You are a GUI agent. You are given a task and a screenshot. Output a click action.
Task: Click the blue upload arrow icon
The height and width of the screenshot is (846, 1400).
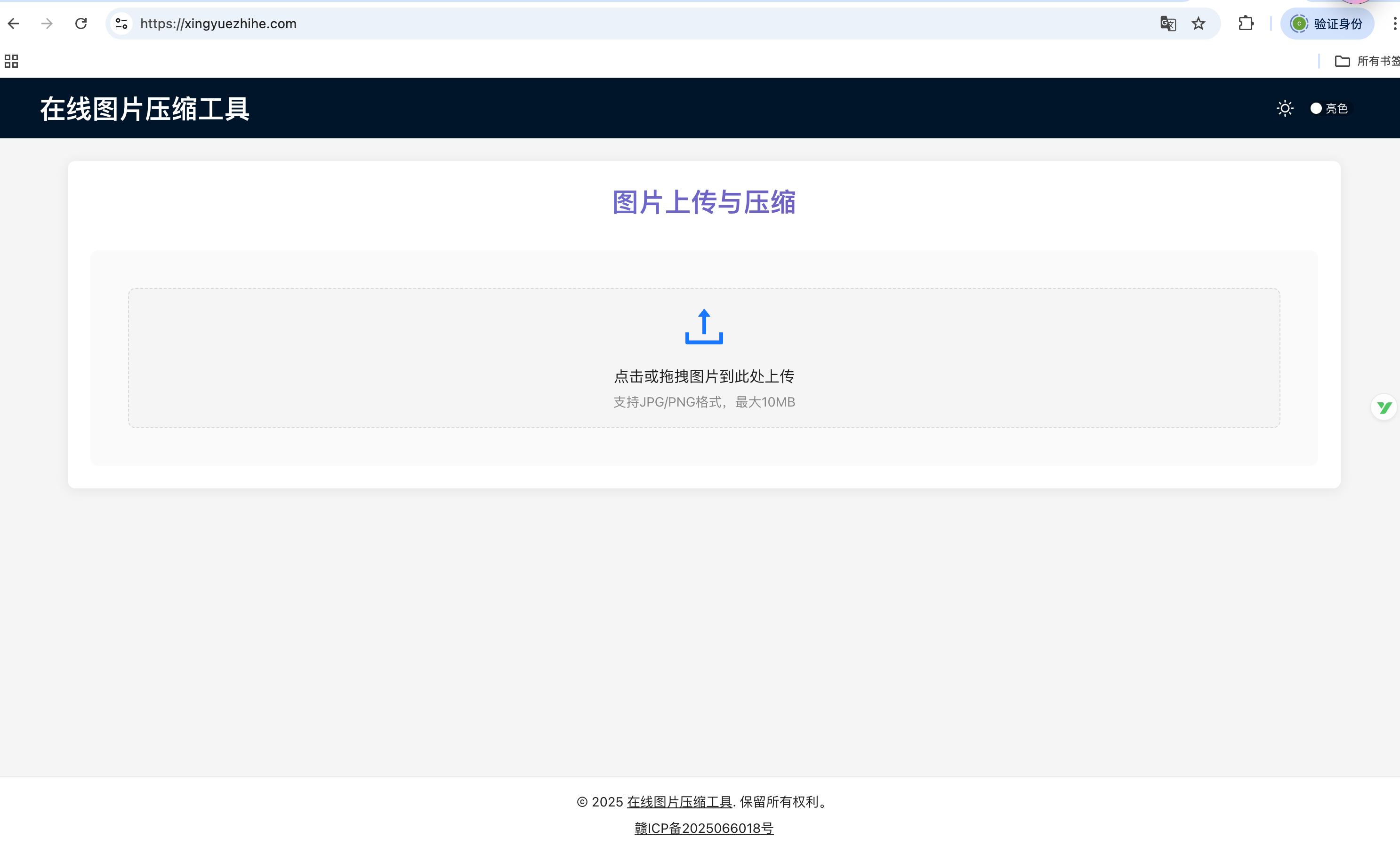click(x=703, y=327)
